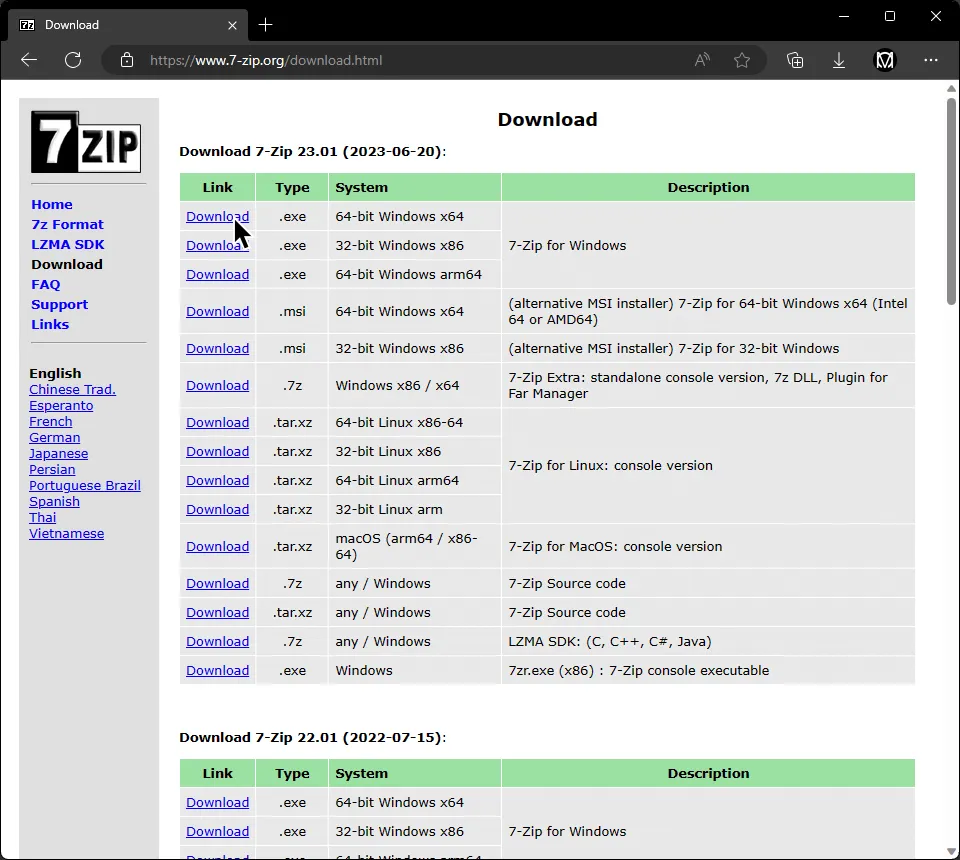This screenshot has height=860, width=960.
Task: Go to the 7z Format page
Action: point(67,224)
